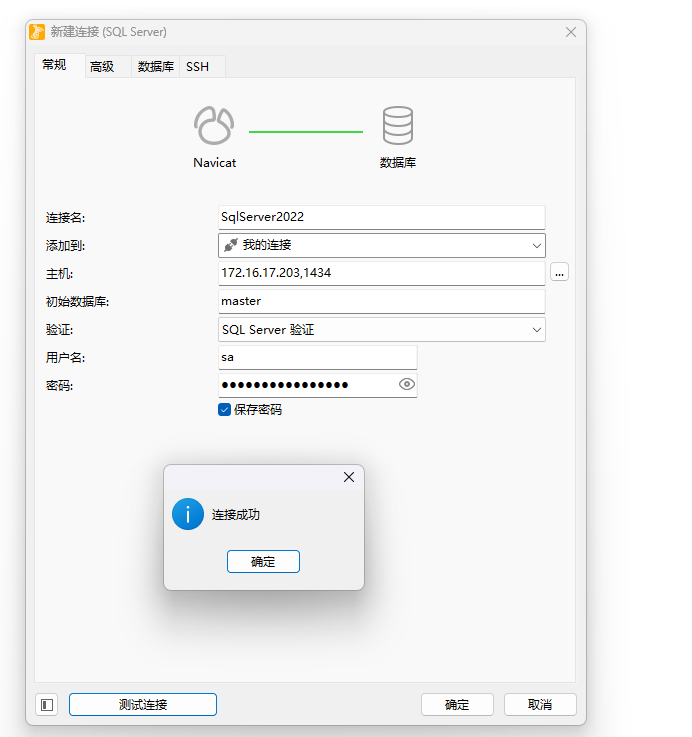Click 确定 in the 连接成功 message box
Image resolution: width=692 pixels, height=737 pixels.
click(x=263, y=562)
